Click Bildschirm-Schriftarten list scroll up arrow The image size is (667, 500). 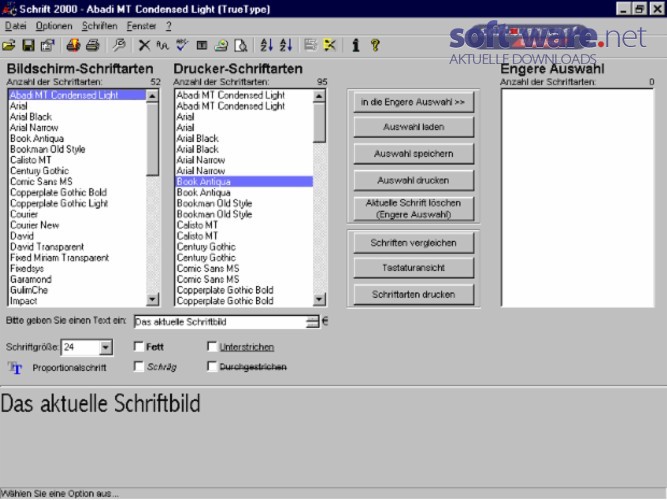[152, 96]
